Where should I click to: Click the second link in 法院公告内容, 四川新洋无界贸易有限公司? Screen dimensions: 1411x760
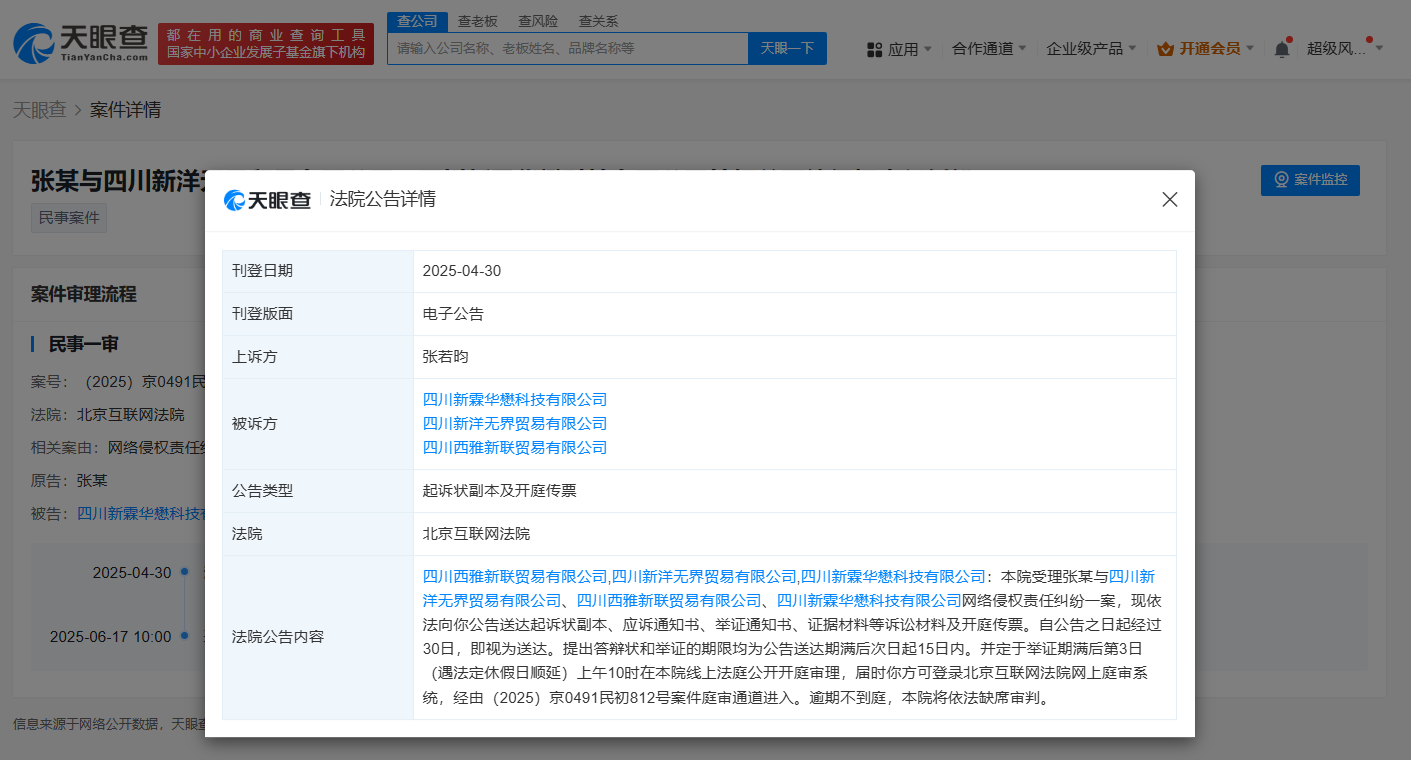point(704,576)
